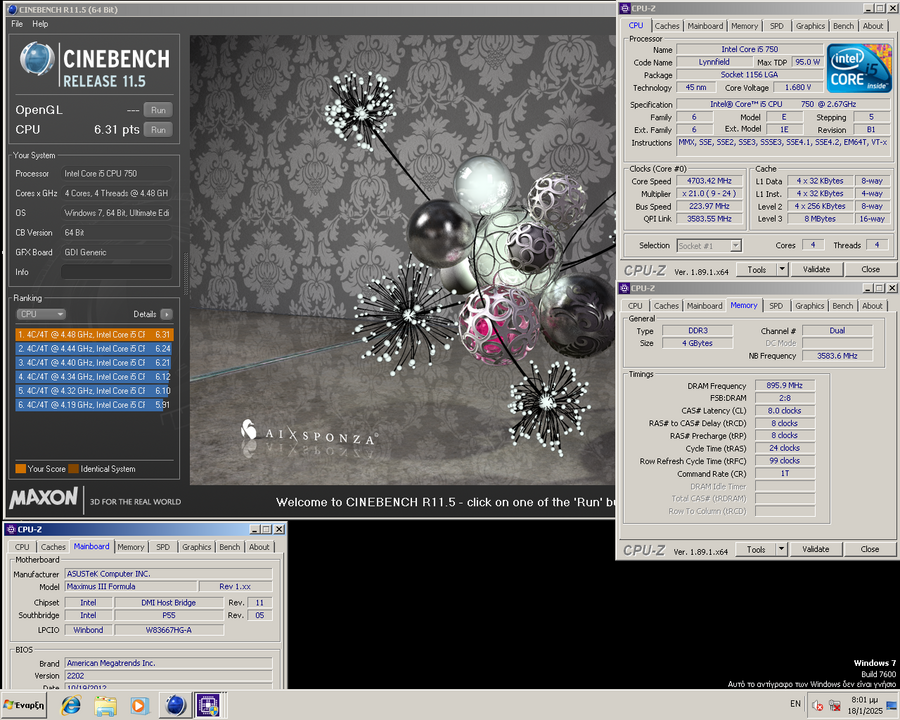Run the OpenGL benchmark
The height and width of the screenshot is (720, 900).
(x=158, y=110)
